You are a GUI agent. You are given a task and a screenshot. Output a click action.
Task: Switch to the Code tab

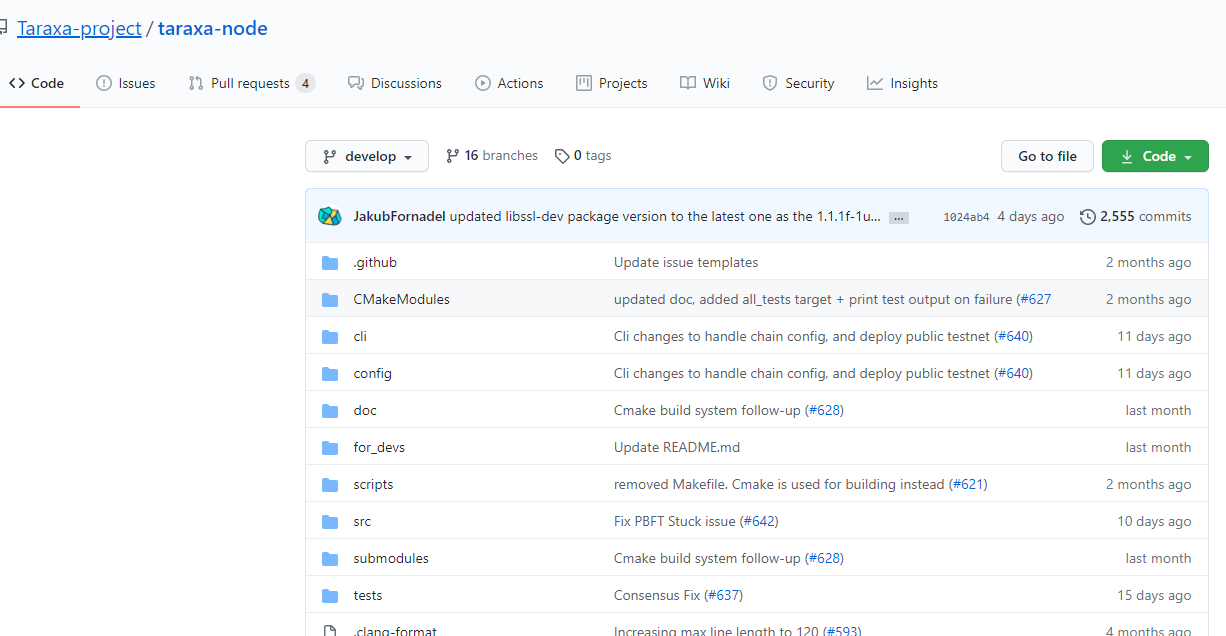tap(37, 83)
